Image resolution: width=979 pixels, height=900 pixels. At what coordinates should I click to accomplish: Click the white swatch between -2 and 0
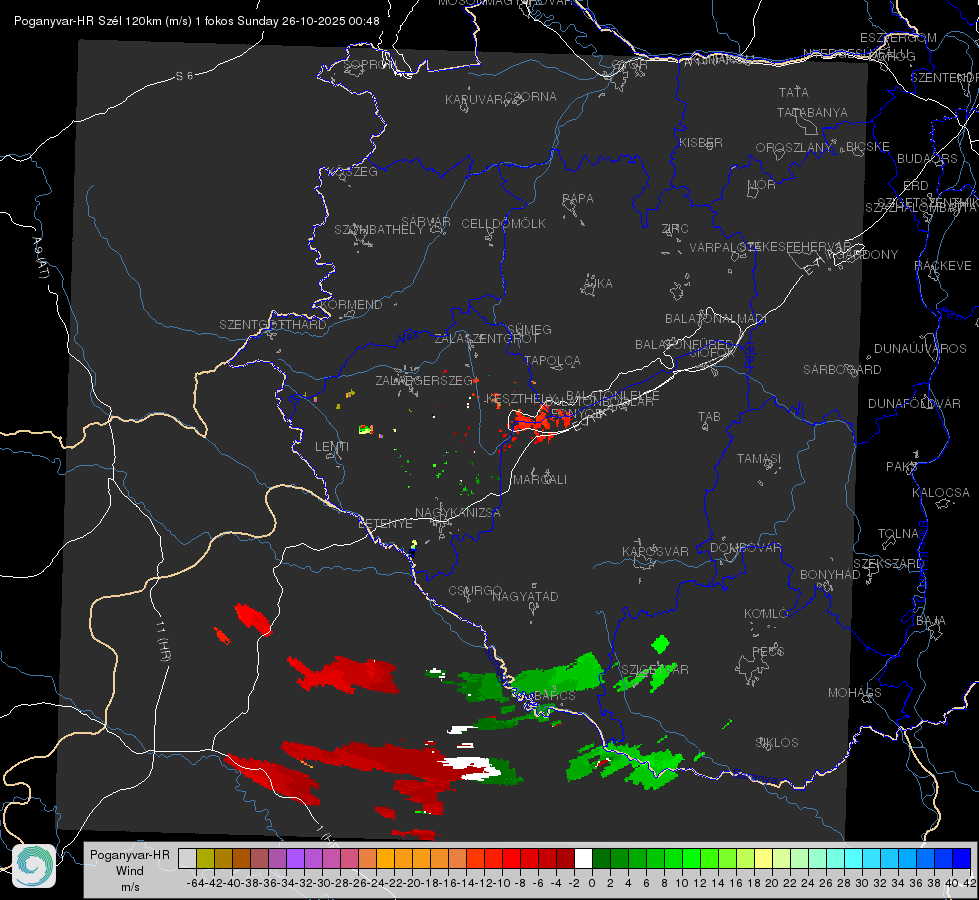(x=583, y=858)
